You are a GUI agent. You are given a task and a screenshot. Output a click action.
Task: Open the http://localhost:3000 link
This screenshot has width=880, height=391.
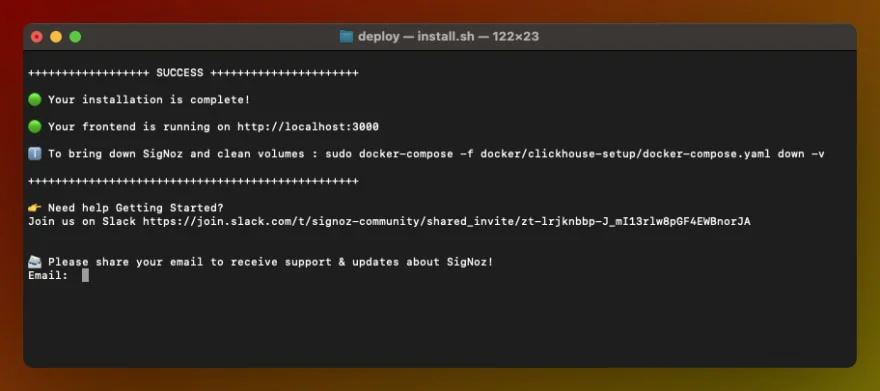308,127
